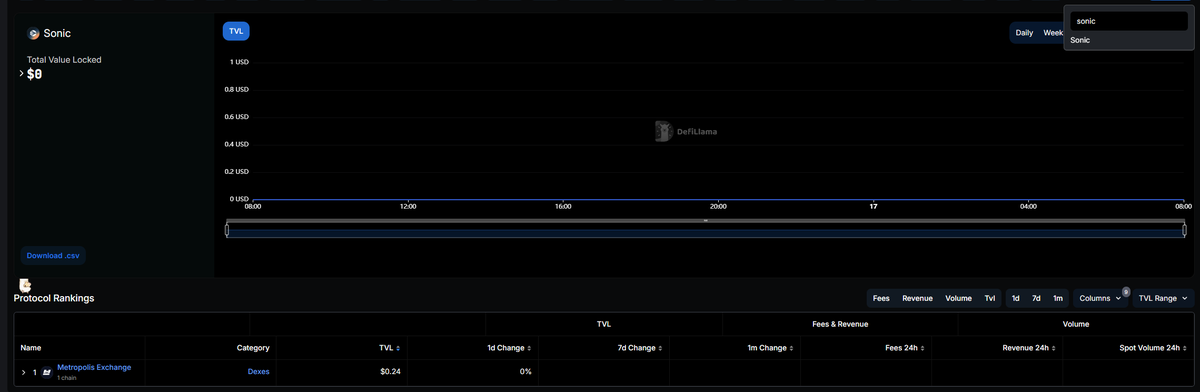The width and height of the screenshot is (1200, 392).
Task: Grab the right handle of chart range slider
Action: (1183, 230)
